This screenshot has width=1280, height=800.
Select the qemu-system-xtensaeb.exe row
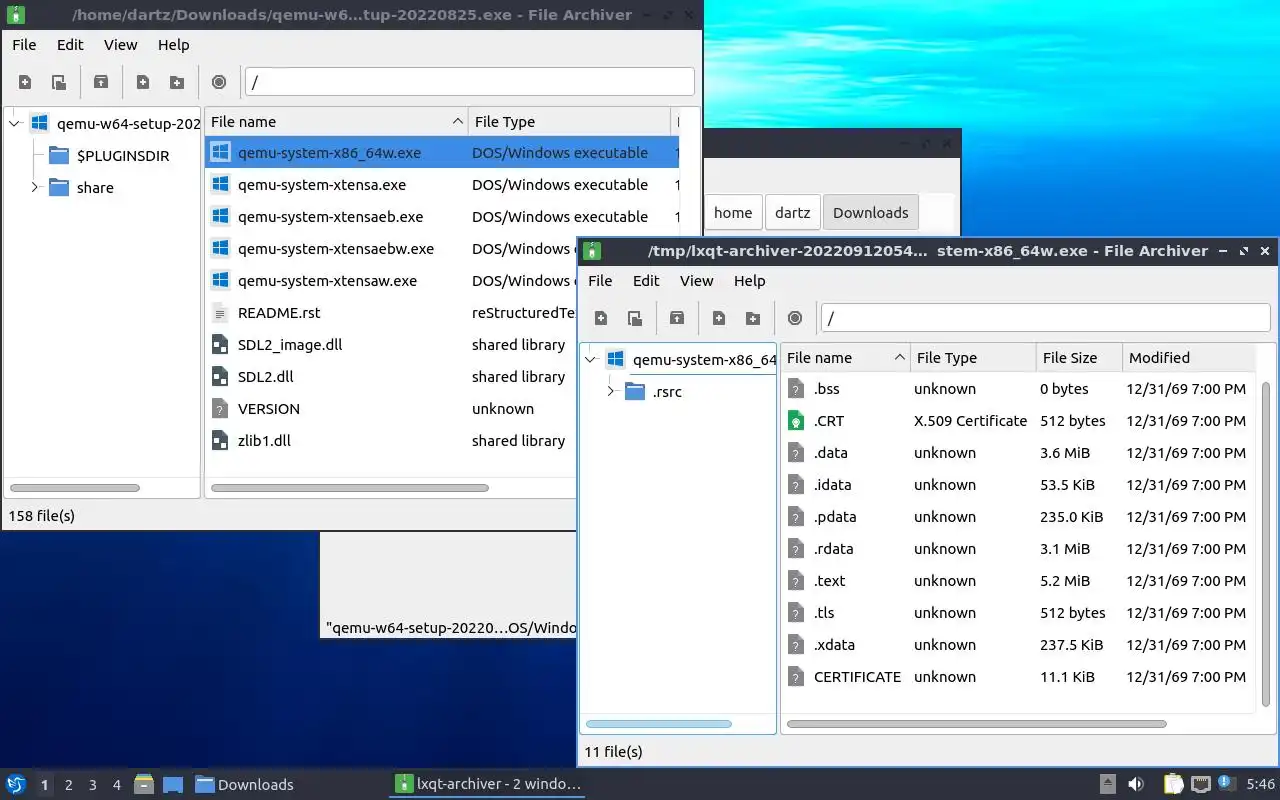(x=441, y=217)
